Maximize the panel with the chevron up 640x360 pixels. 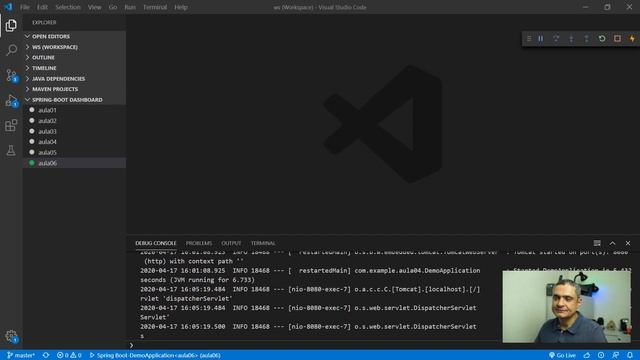point(613,243)
